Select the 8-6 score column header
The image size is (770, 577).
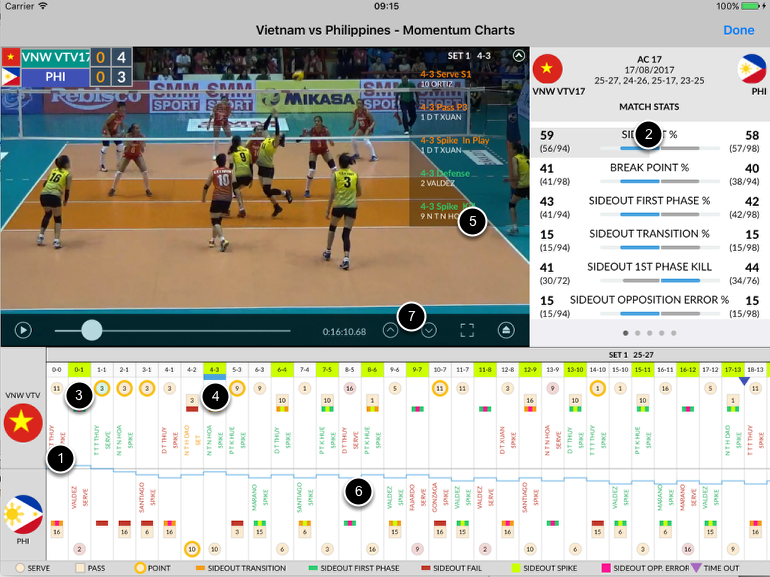pos(372,370)
